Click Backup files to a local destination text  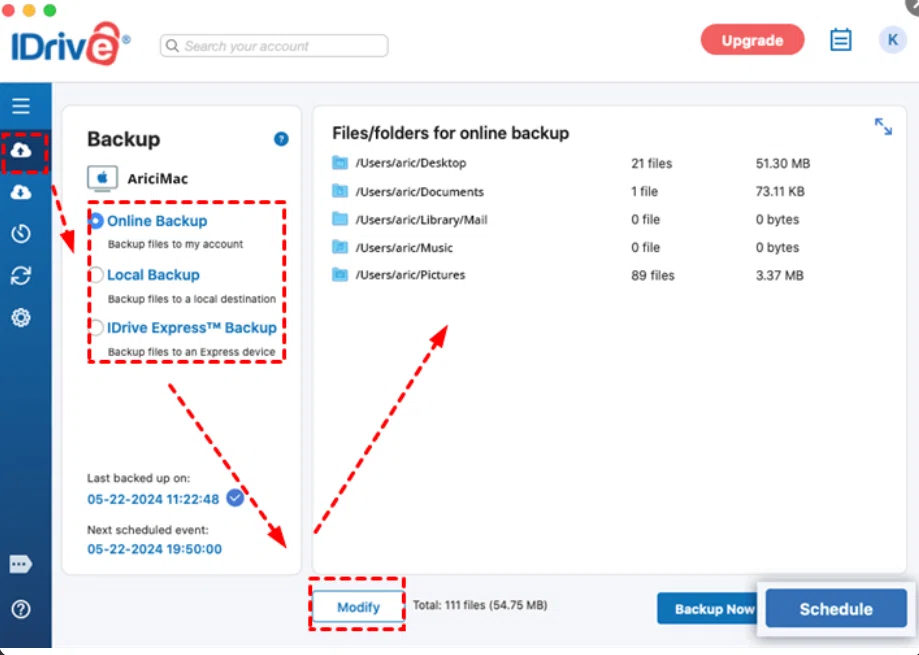pyautogui.click(x=192, y=299)
